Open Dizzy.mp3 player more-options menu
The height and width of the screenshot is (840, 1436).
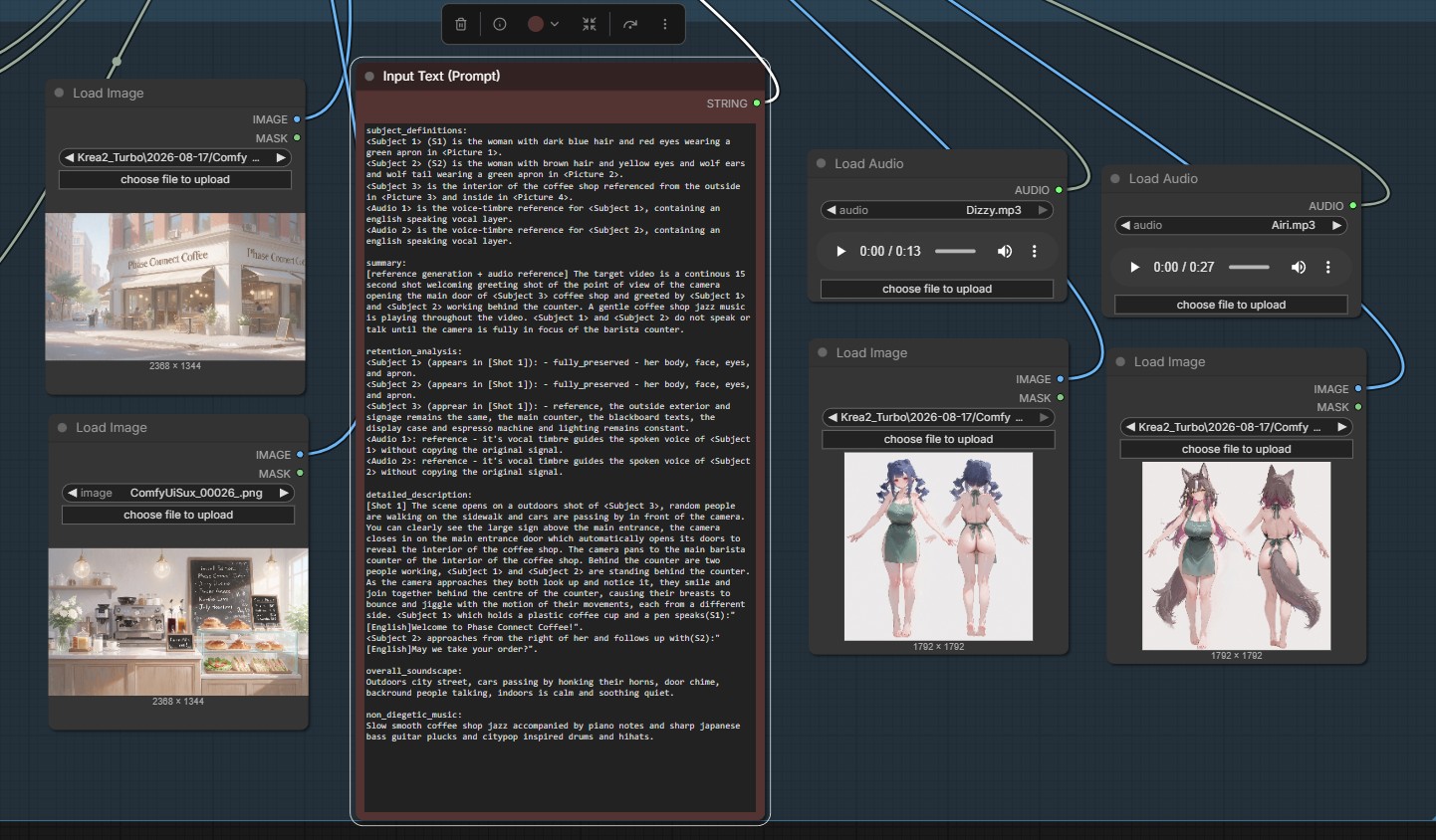[1035, 251]
